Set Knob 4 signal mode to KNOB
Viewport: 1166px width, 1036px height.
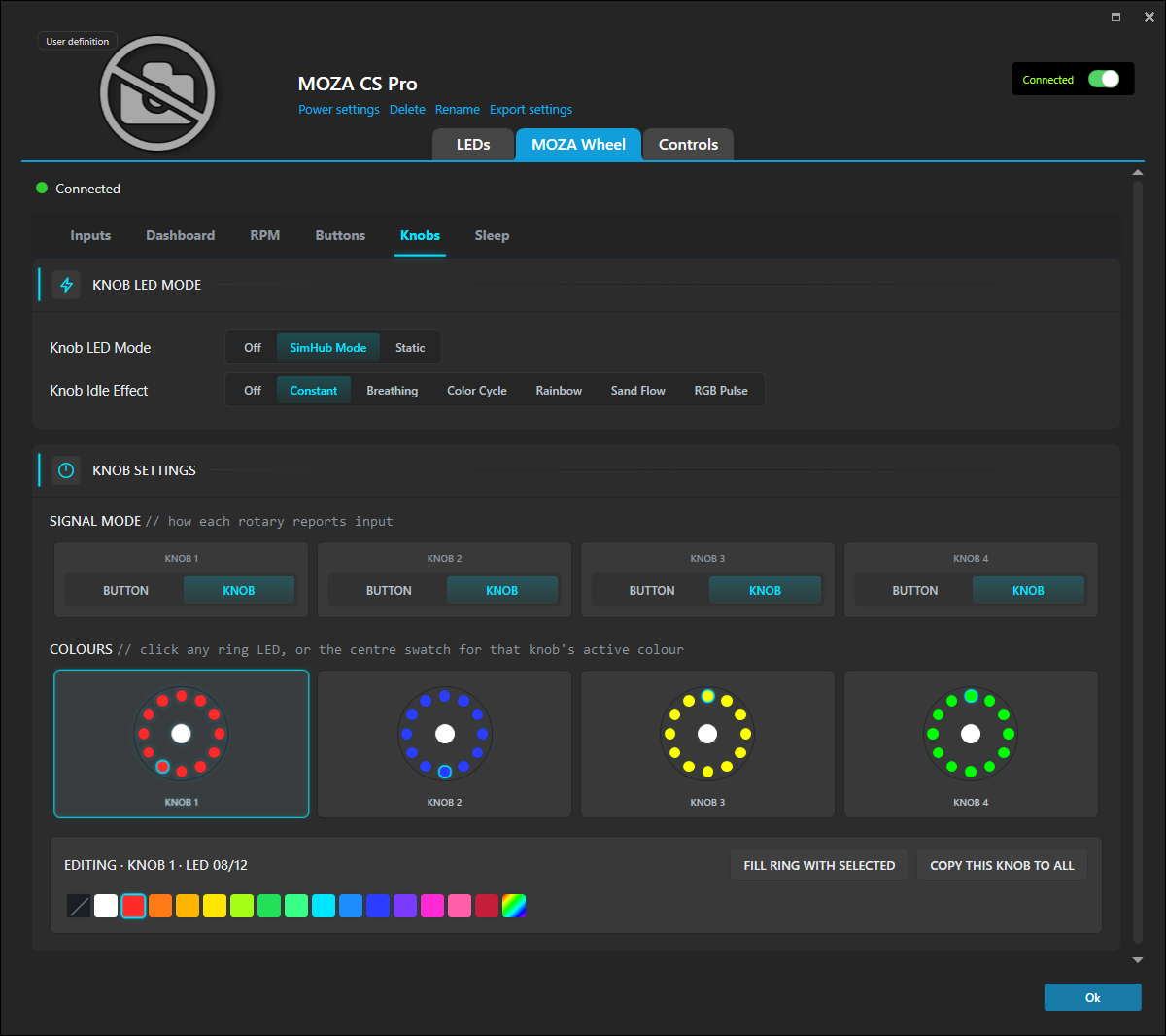pos(1028,591)
